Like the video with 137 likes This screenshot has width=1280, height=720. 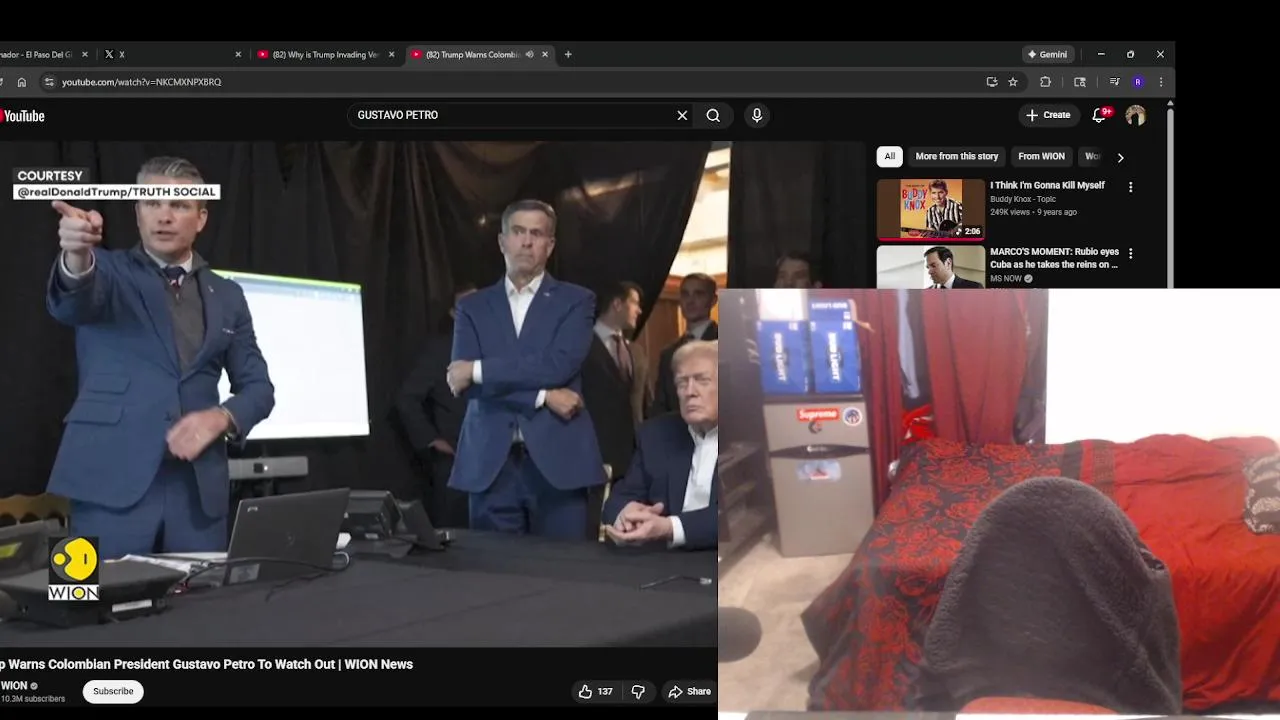point(595,691)
